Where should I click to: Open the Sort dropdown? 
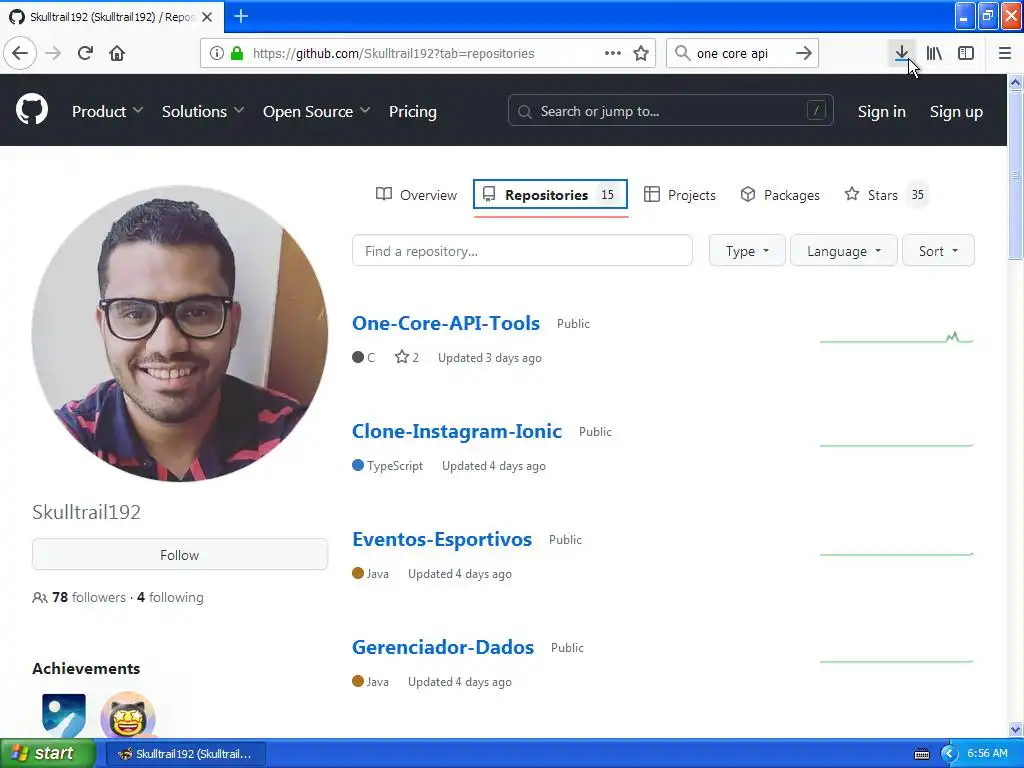[x=938, y=251]
